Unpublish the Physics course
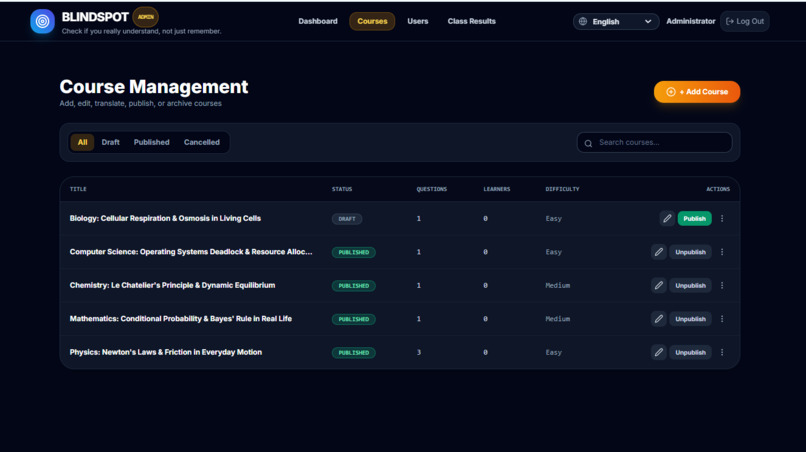The image size is (806, 452). point(690,352)
